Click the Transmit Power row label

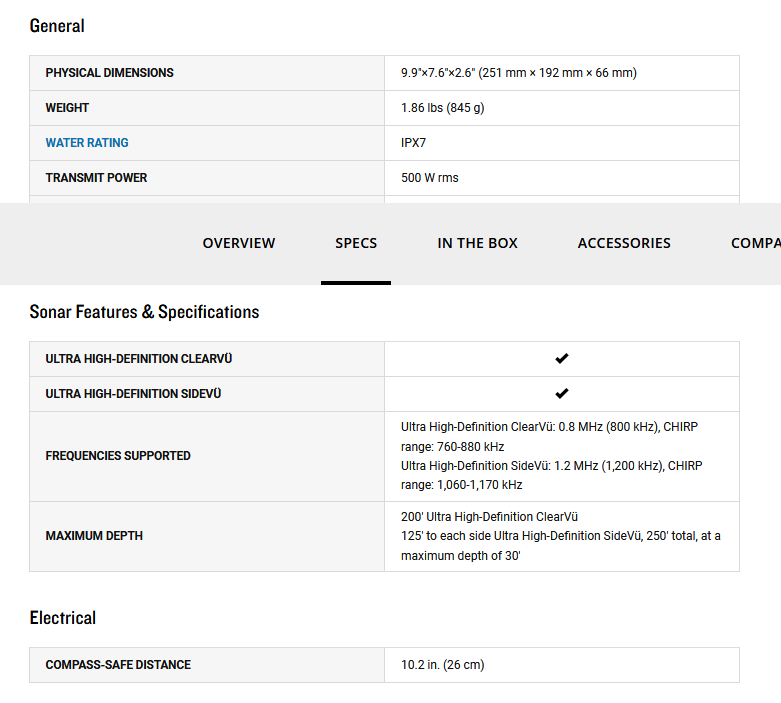click(96, 178)
